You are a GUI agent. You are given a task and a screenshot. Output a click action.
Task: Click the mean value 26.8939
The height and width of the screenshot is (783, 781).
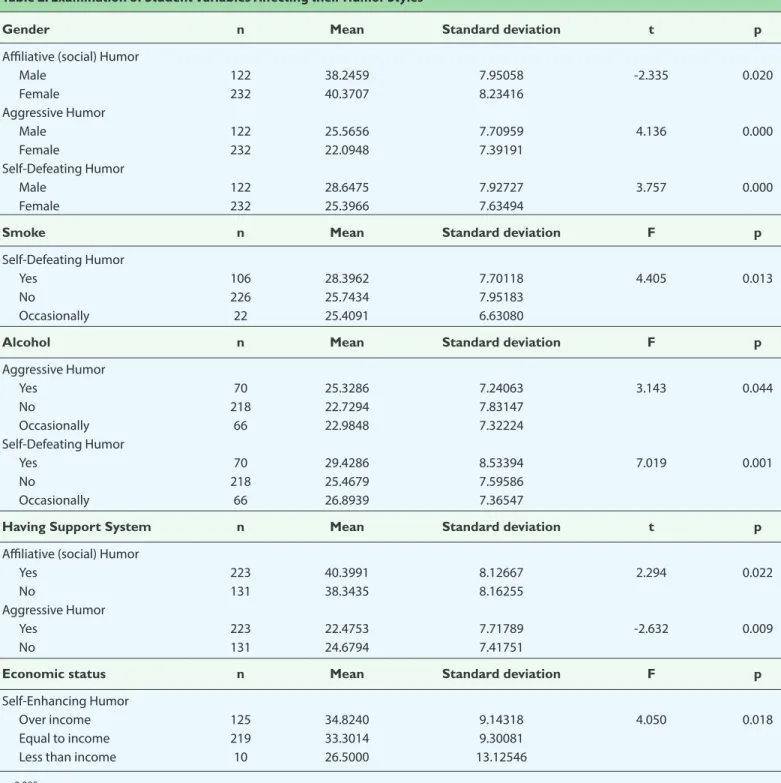[x=347, y=500]
